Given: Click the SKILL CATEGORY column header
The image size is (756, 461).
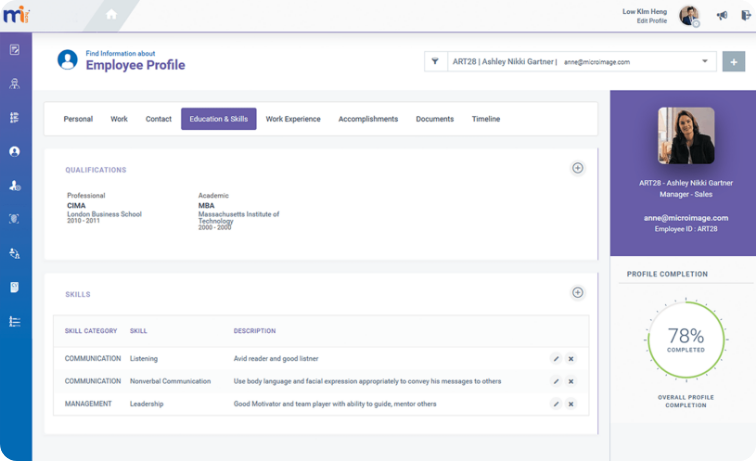Looking at the screenshot, I should click(91, 331).
